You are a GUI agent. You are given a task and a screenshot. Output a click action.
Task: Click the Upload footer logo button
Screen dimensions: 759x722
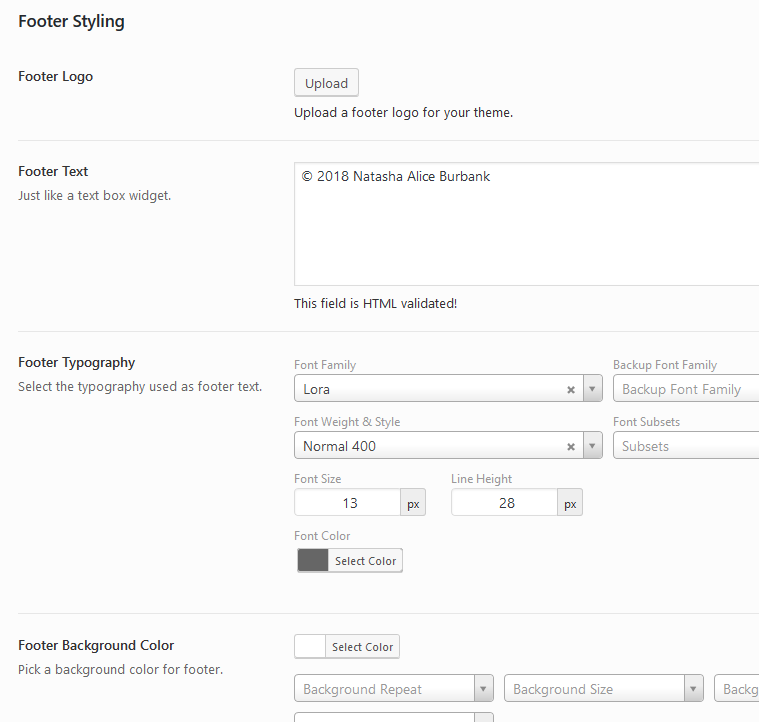tap(326, 83)
